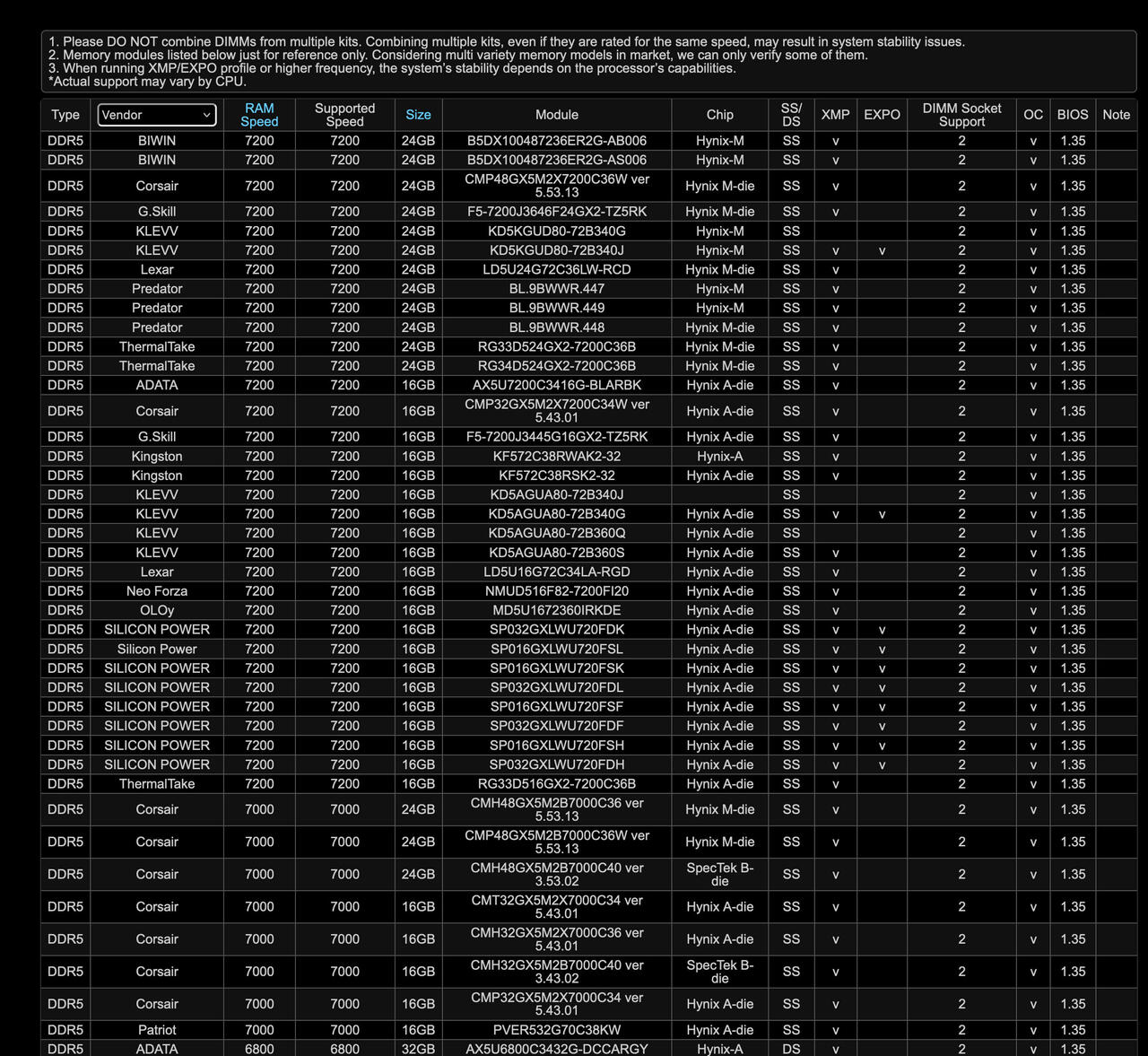
Task: Select module PVER532G70C38KW
Action: point(557,1030)
